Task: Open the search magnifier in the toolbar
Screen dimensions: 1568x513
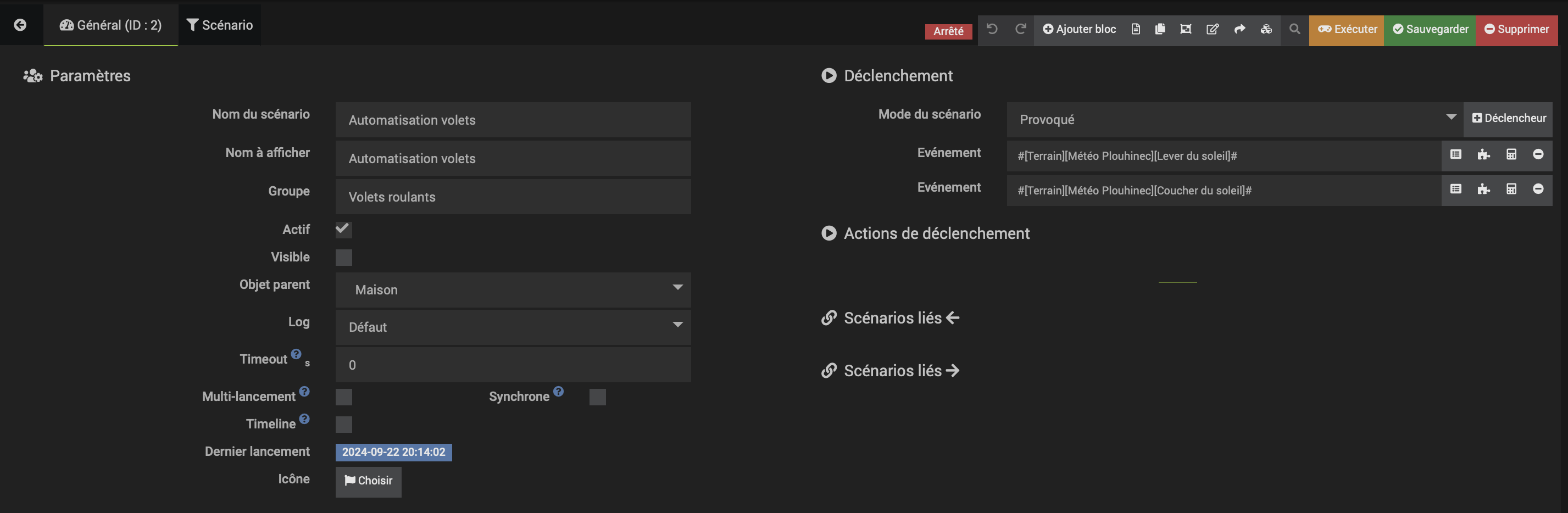Action: click(x=1294, y=29)
